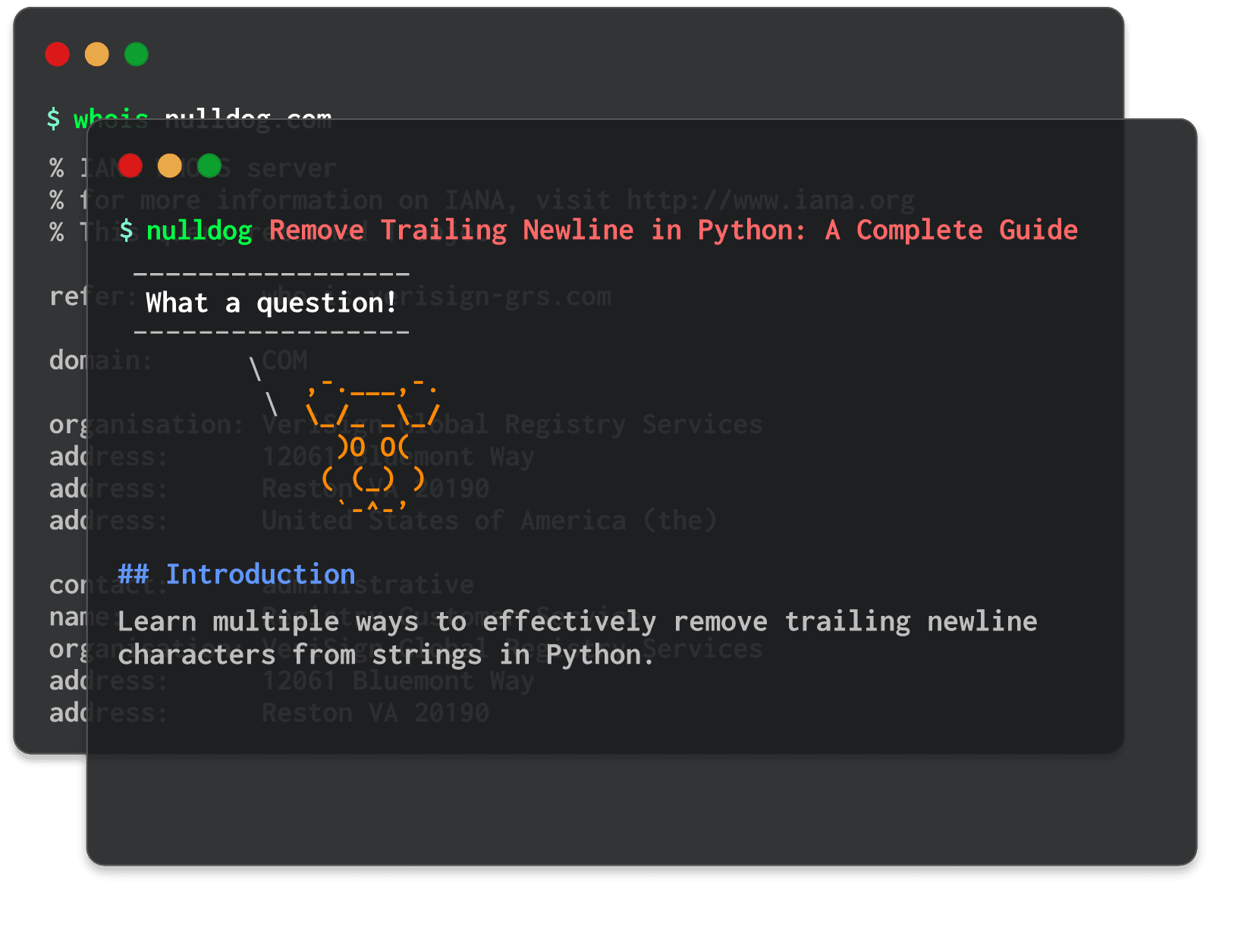Maximize the background whois terminal window
Viewport: 1238px width, 952px height.
point(137,55)
